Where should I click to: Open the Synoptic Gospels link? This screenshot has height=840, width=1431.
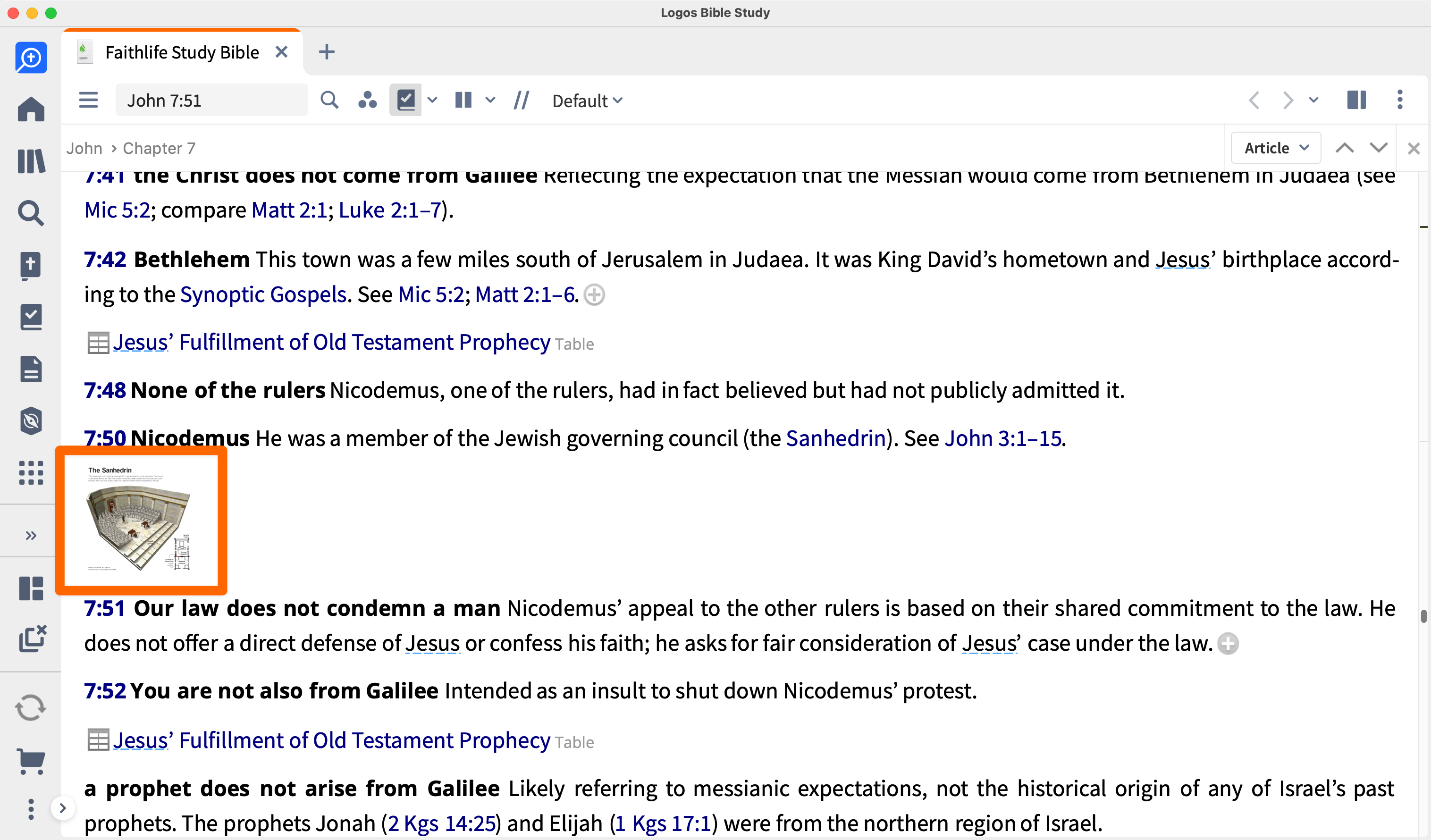click(263, 294)
